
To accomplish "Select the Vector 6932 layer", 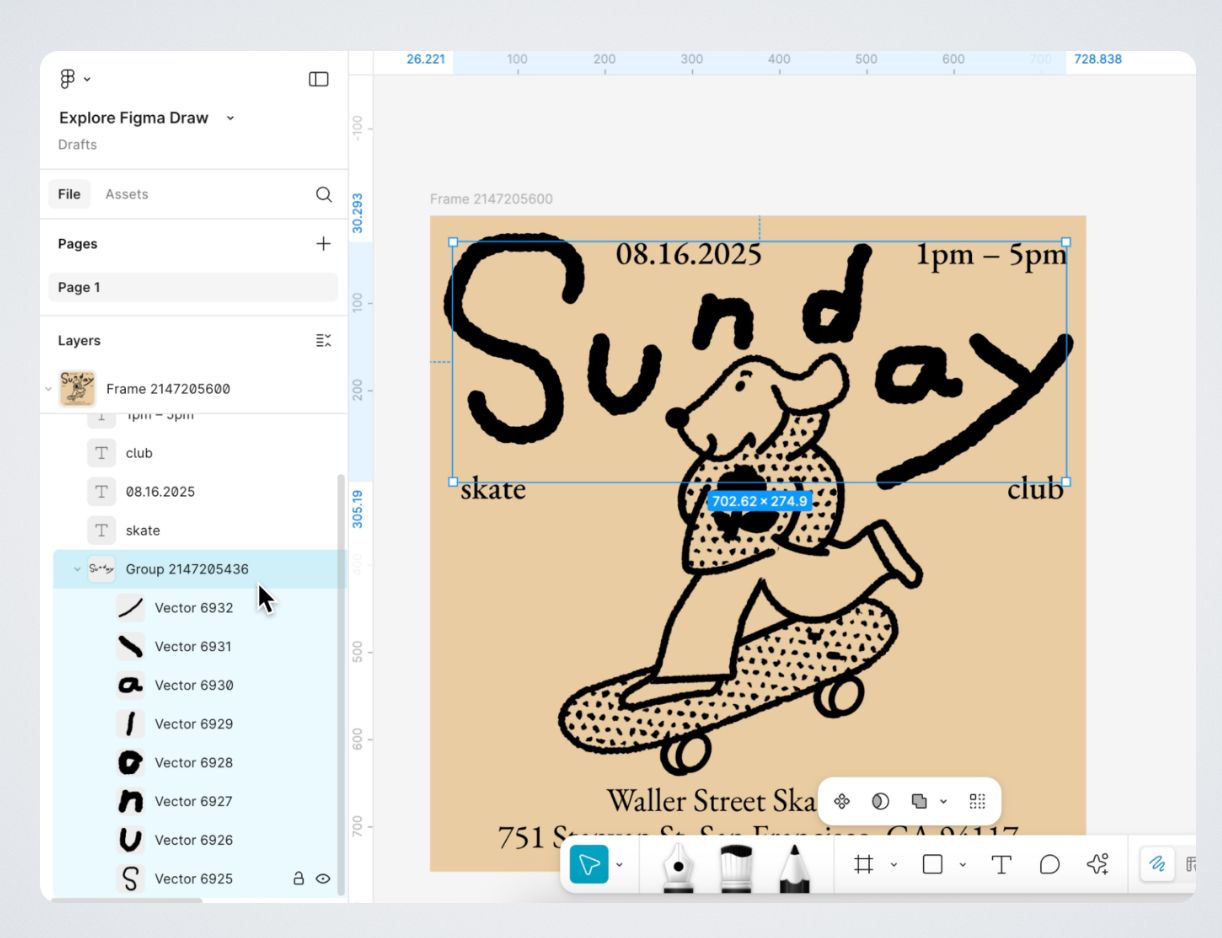I will [x=196, y=607].
